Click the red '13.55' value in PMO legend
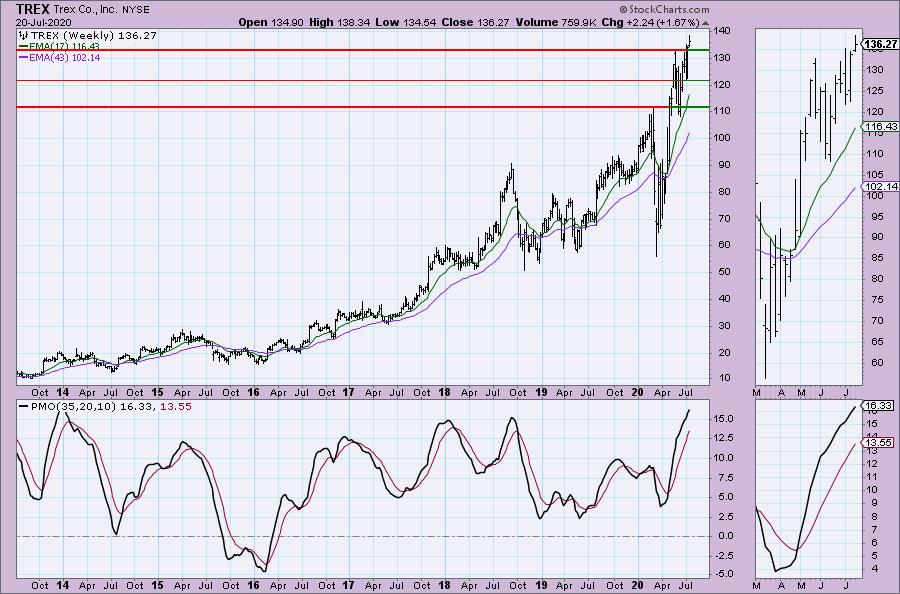 click(x=176, y=406)
